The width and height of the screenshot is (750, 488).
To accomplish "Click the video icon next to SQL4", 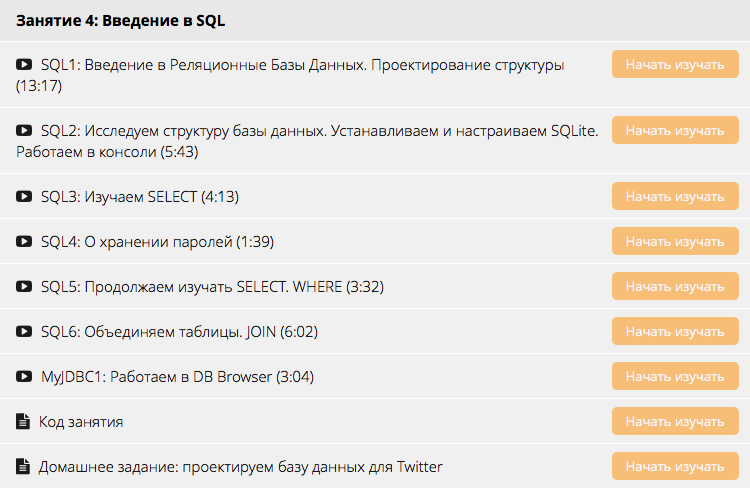I will click(25, 242).
